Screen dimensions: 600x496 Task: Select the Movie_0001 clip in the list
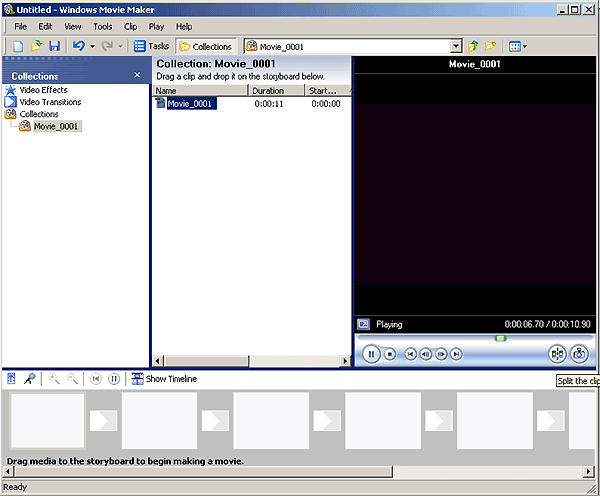click(x=190, y=104)
